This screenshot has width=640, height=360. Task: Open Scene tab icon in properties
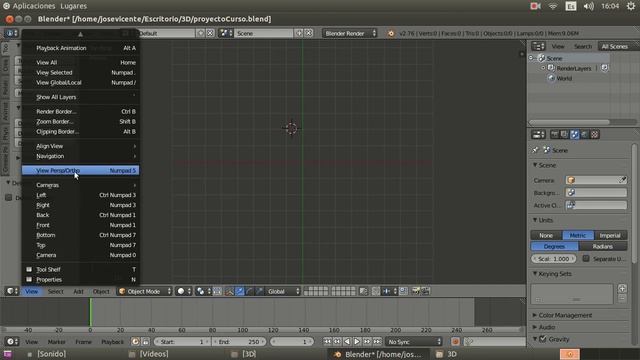click(575, 135)
